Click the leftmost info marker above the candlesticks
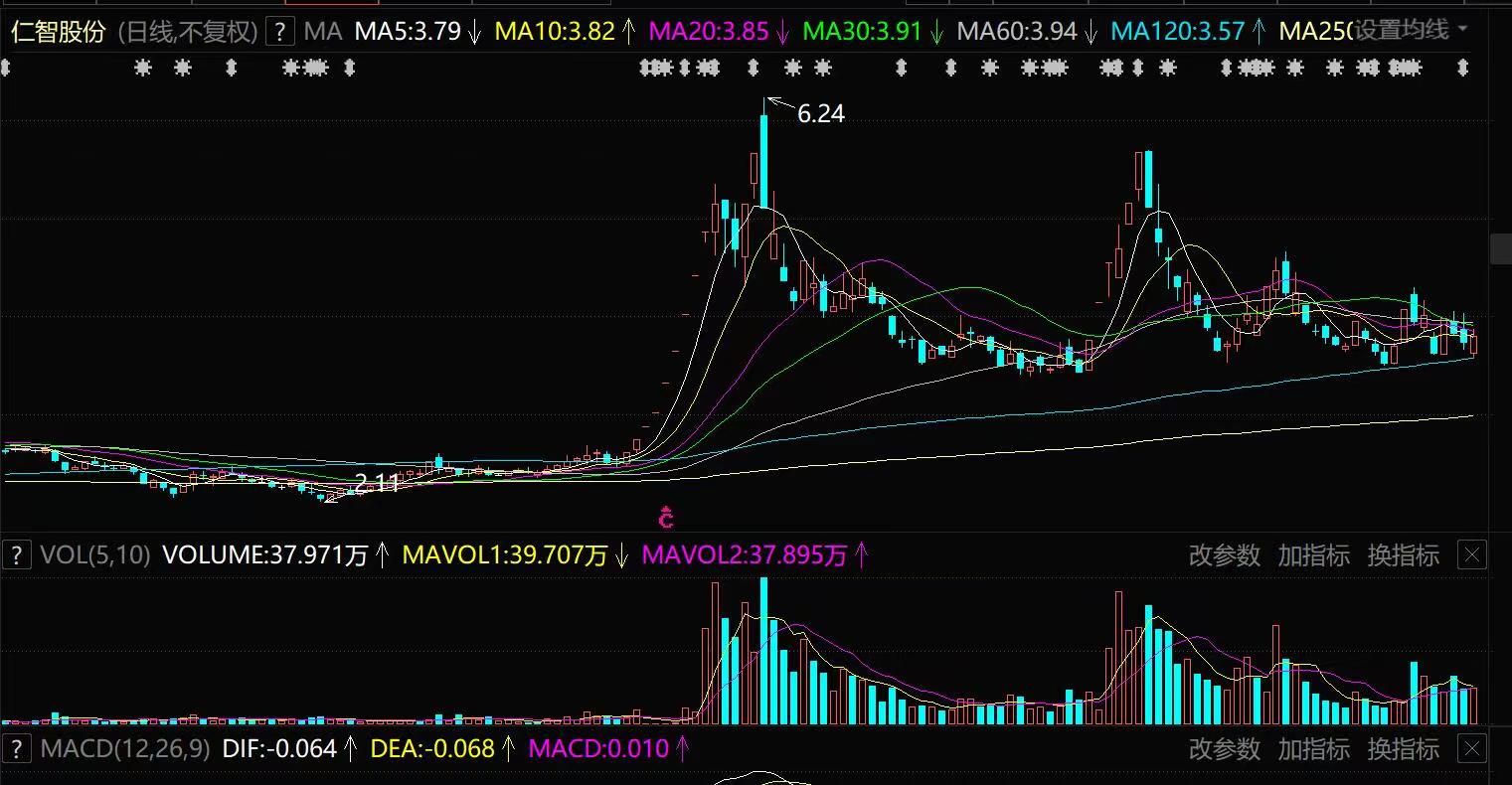Screen dimensions: 1512x785 tap(6, 68)
